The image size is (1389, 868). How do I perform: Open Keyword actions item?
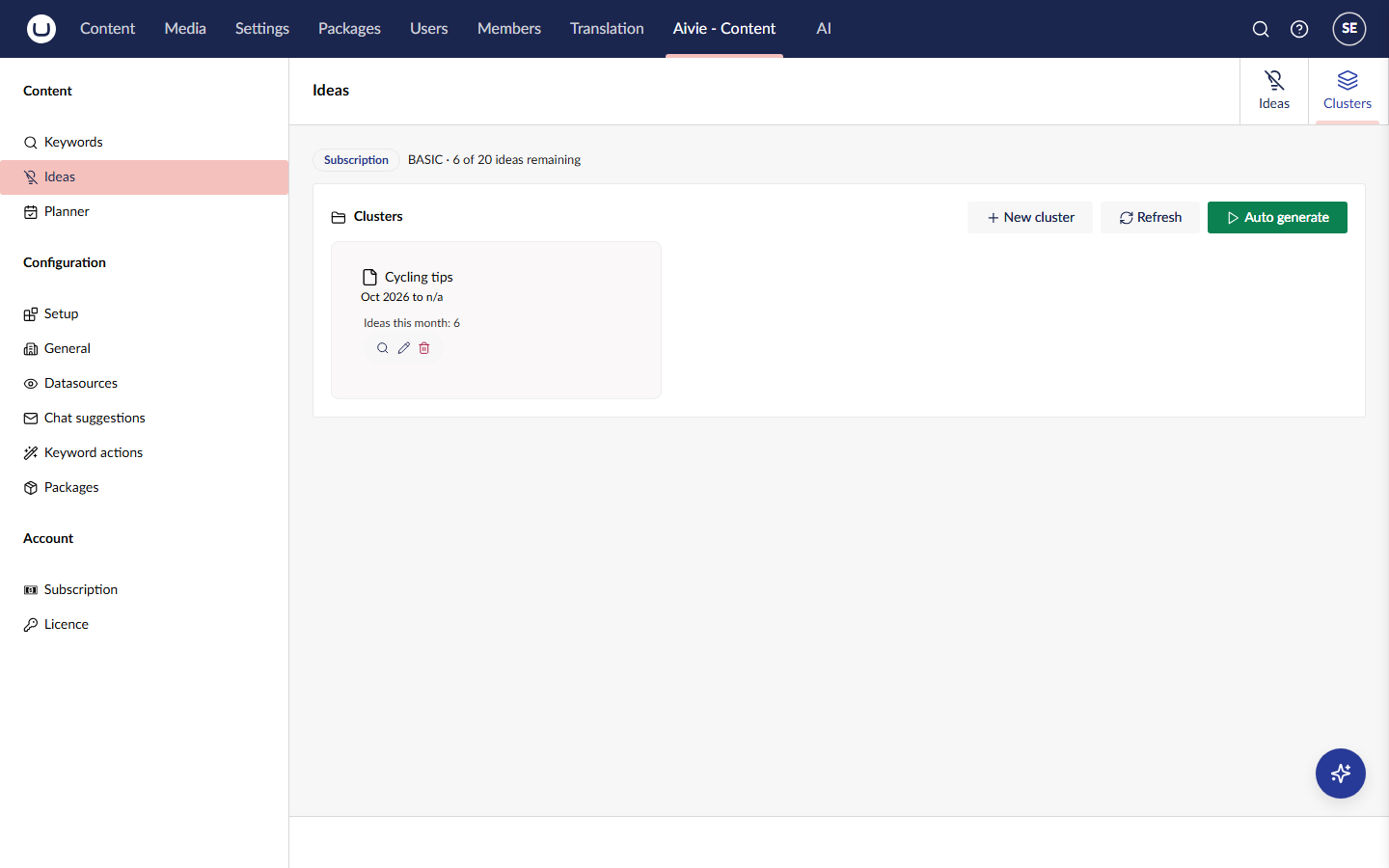[x=145, y=452]
